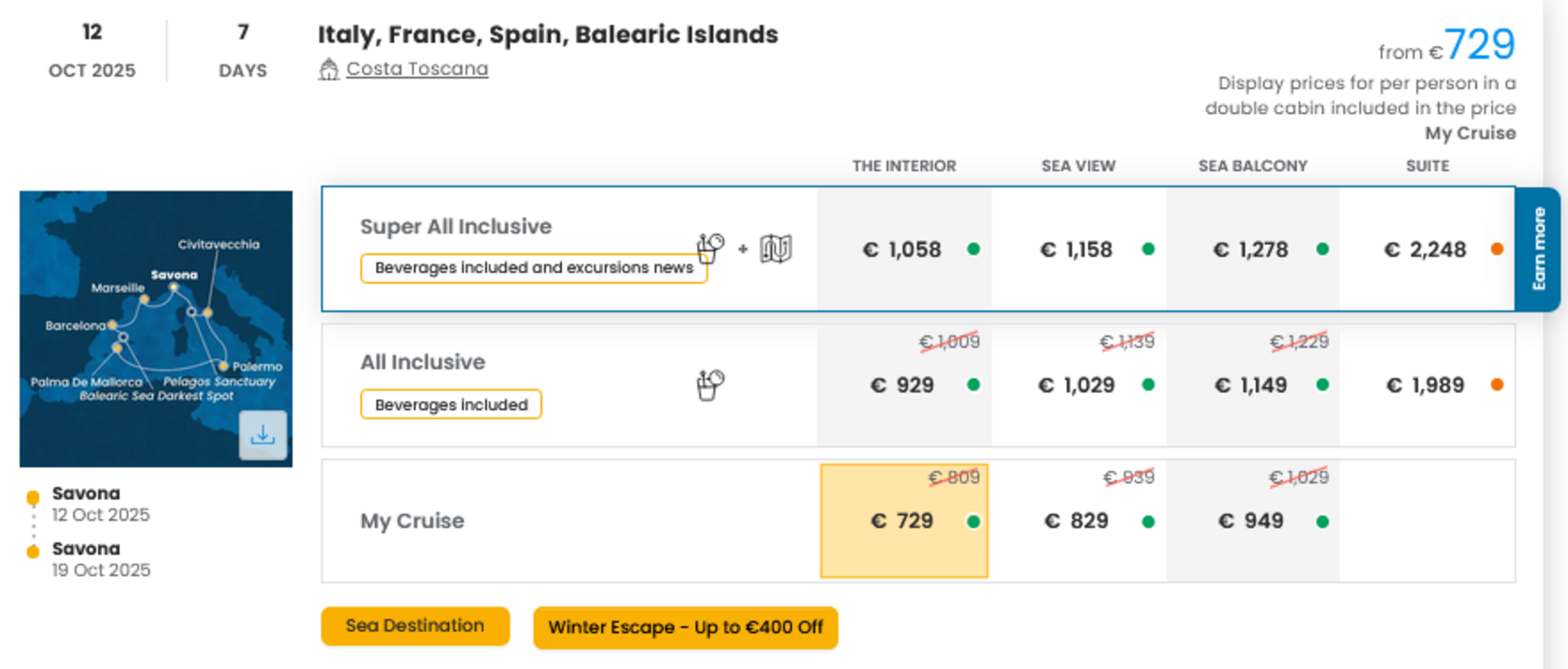The width and height of the screenshot is (1568, 669).
Task: Click the orange dot beside € 1,989 suite price
Action: (1497, 385)
